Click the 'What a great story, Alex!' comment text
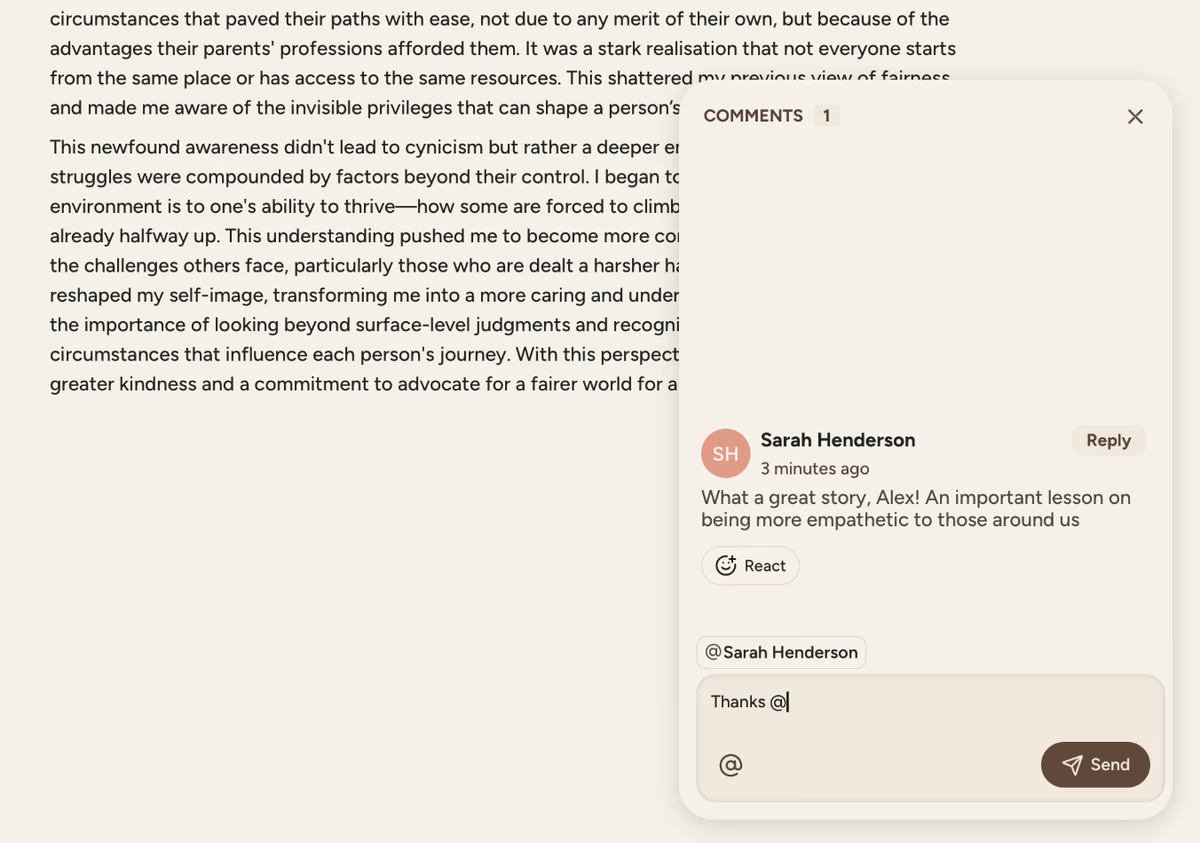Image resolution: width=1200 pixels, height=843 pixels. (x=915, y=508)
